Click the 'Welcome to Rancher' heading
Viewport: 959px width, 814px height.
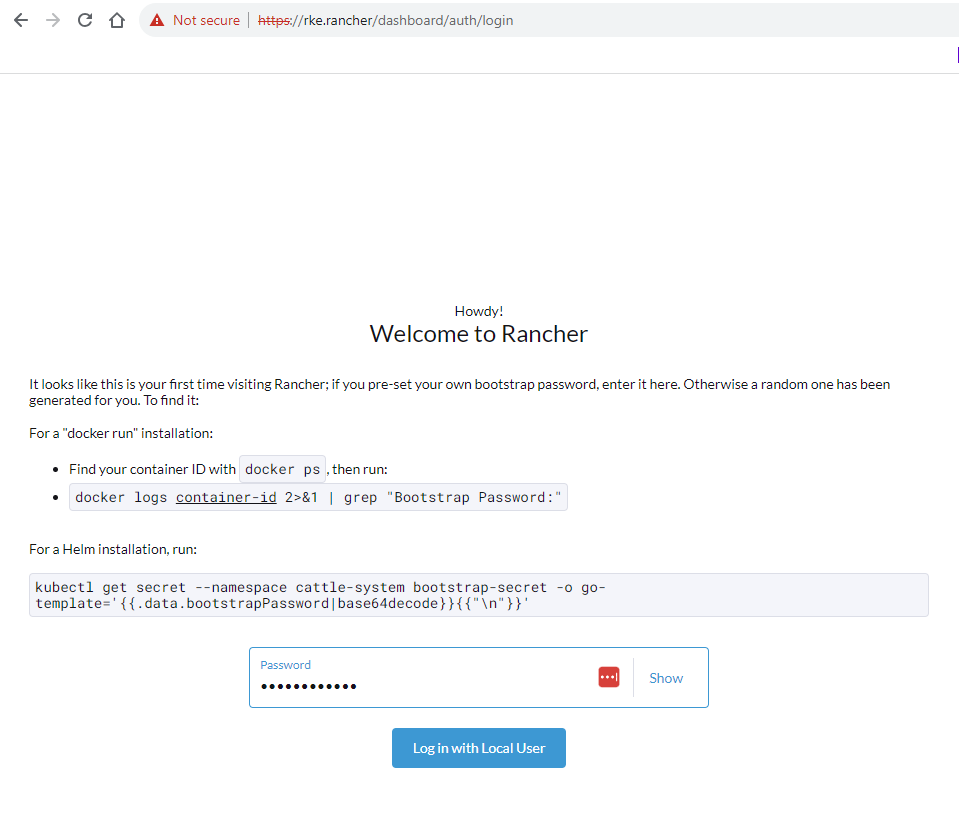click(479, 334)
